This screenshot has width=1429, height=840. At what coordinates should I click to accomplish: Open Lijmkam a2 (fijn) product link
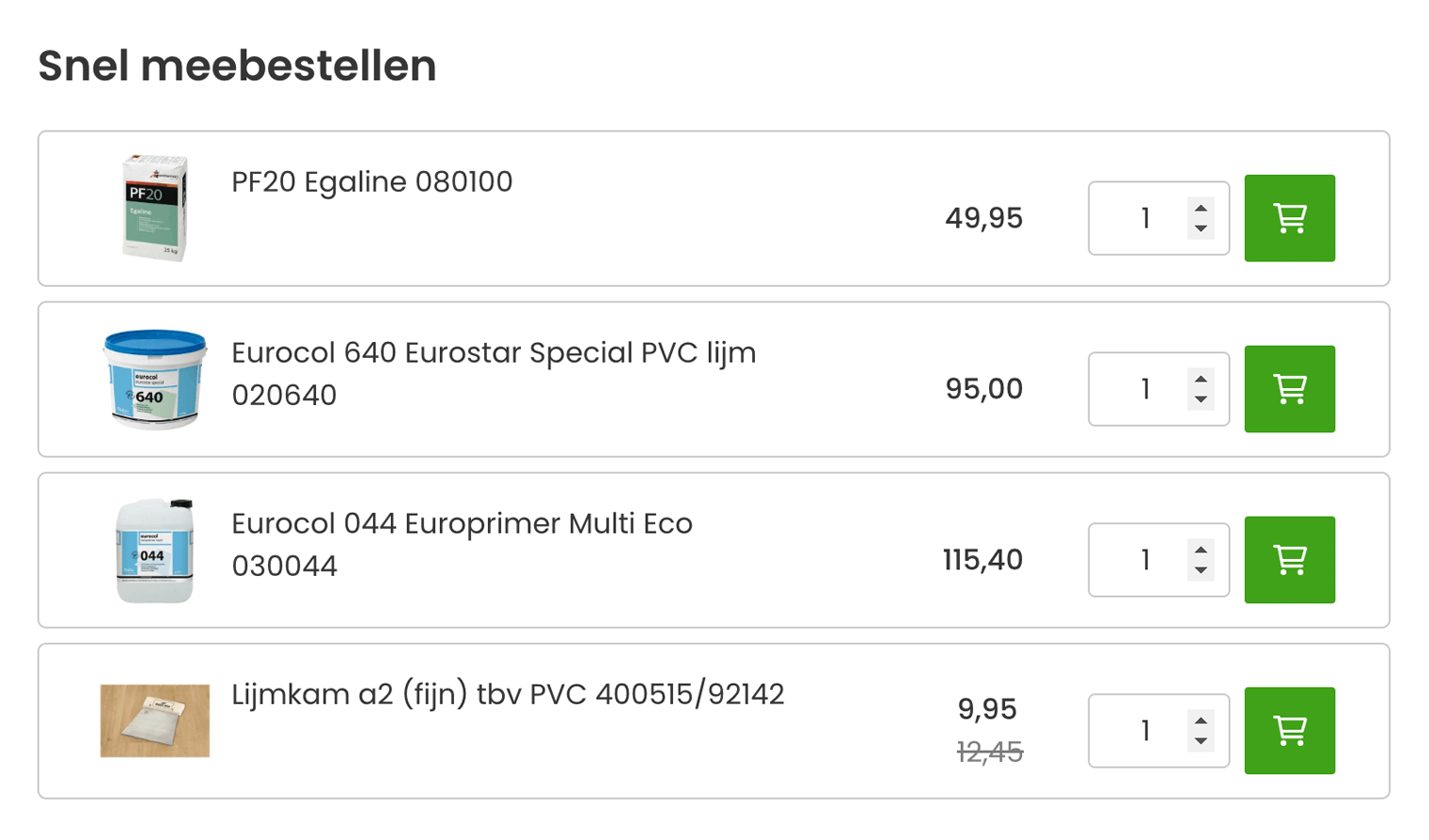pos(508,694)
